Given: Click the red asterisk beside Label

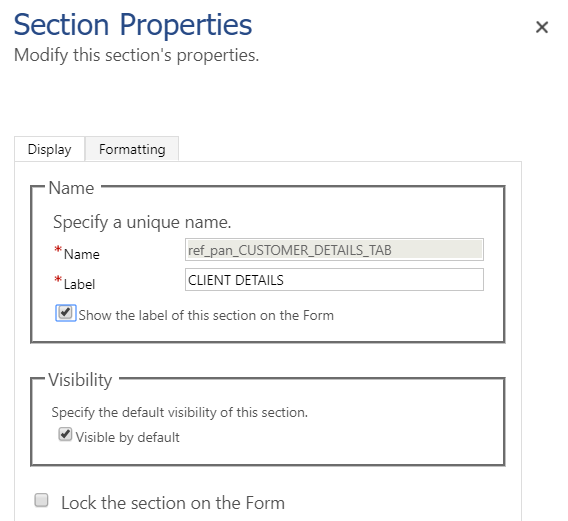Looking at the screenshot, I should pyautogui.click(x=58, y=280).
